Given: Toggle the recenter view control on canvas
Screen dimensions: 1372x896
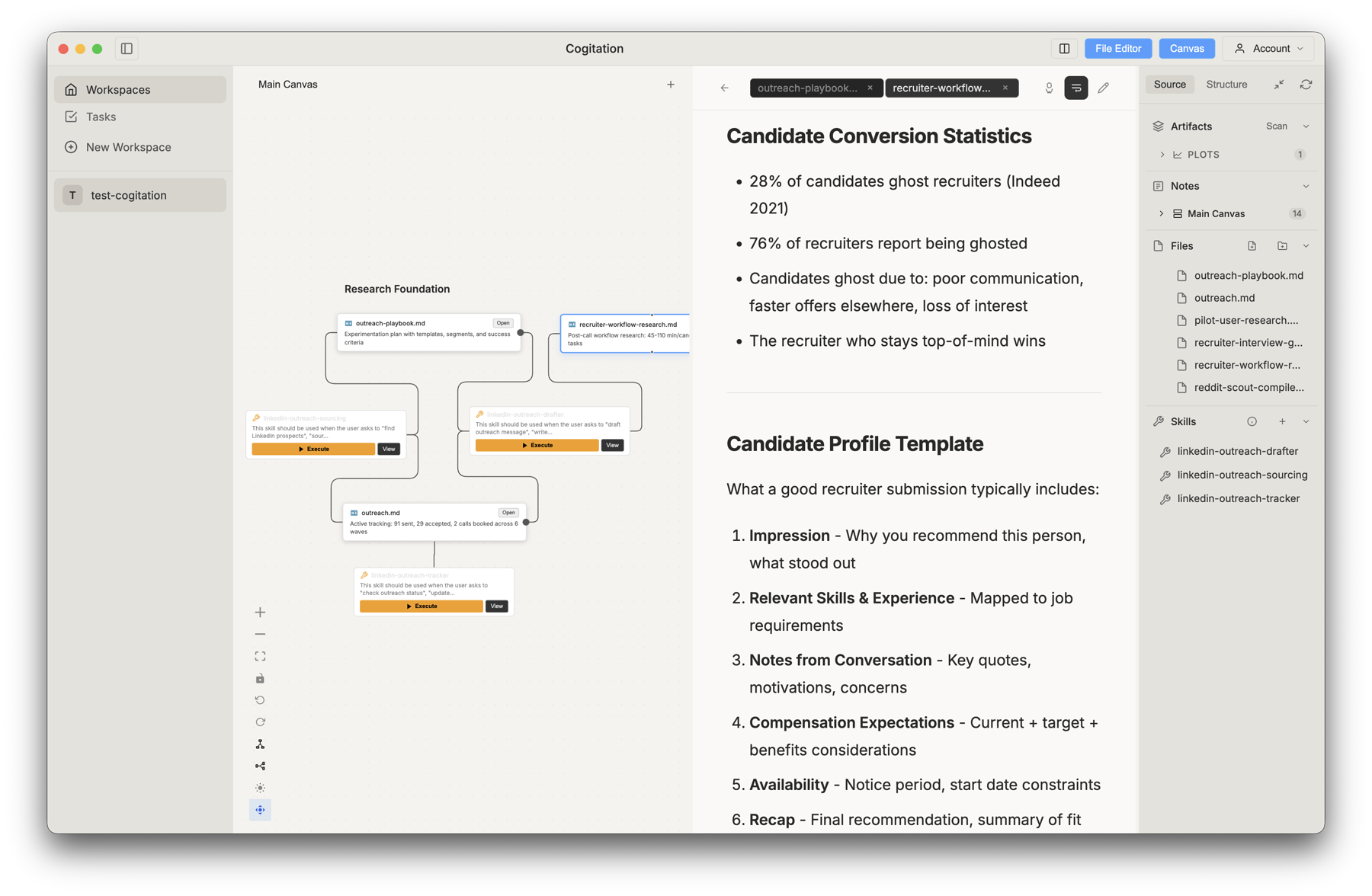Looking at the screenshot, I should 260,809.
